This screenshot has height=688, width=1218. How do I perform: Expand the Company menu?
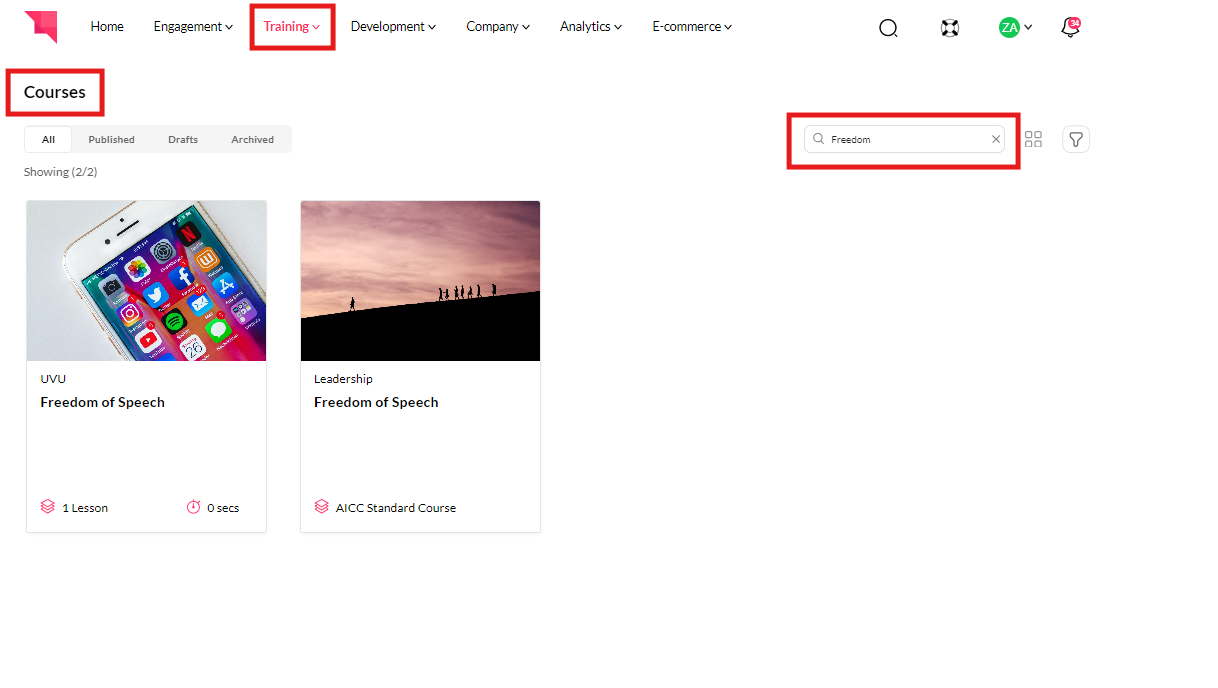[x=498, y=27]
